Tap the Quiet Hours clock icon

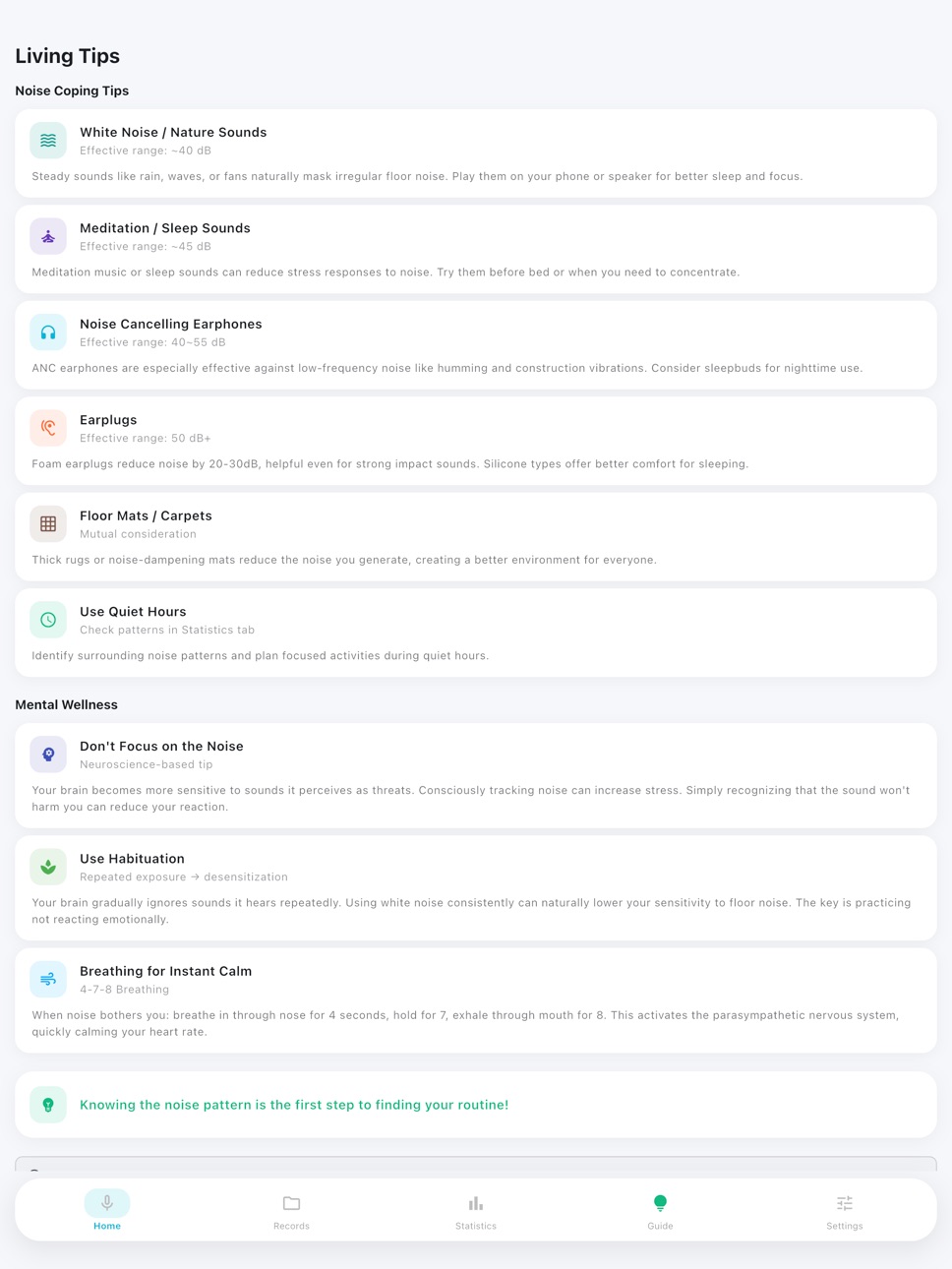[48, 620]
